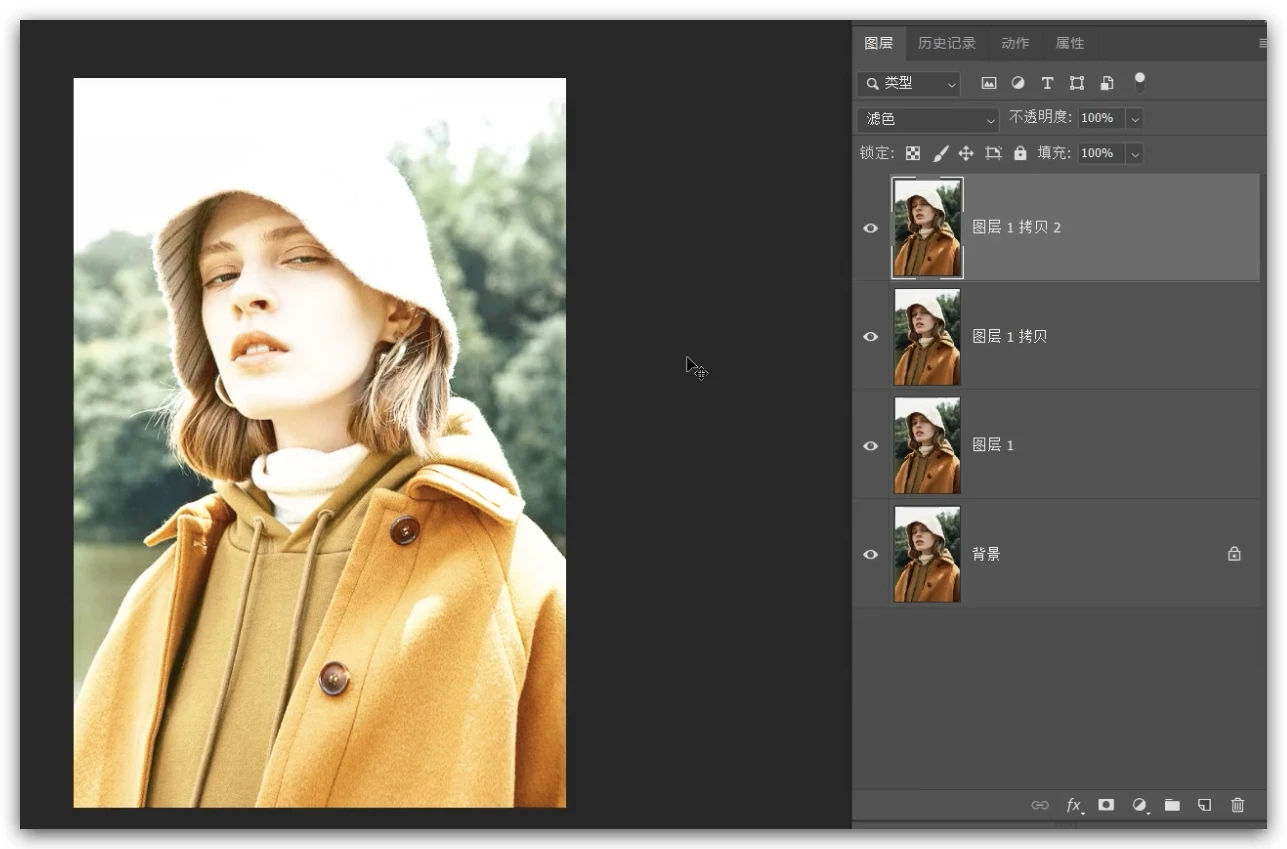Viewport: 1287px width, 849px height.
Task: Open the 动作 tab
Action: click(x=1015, y=43)
